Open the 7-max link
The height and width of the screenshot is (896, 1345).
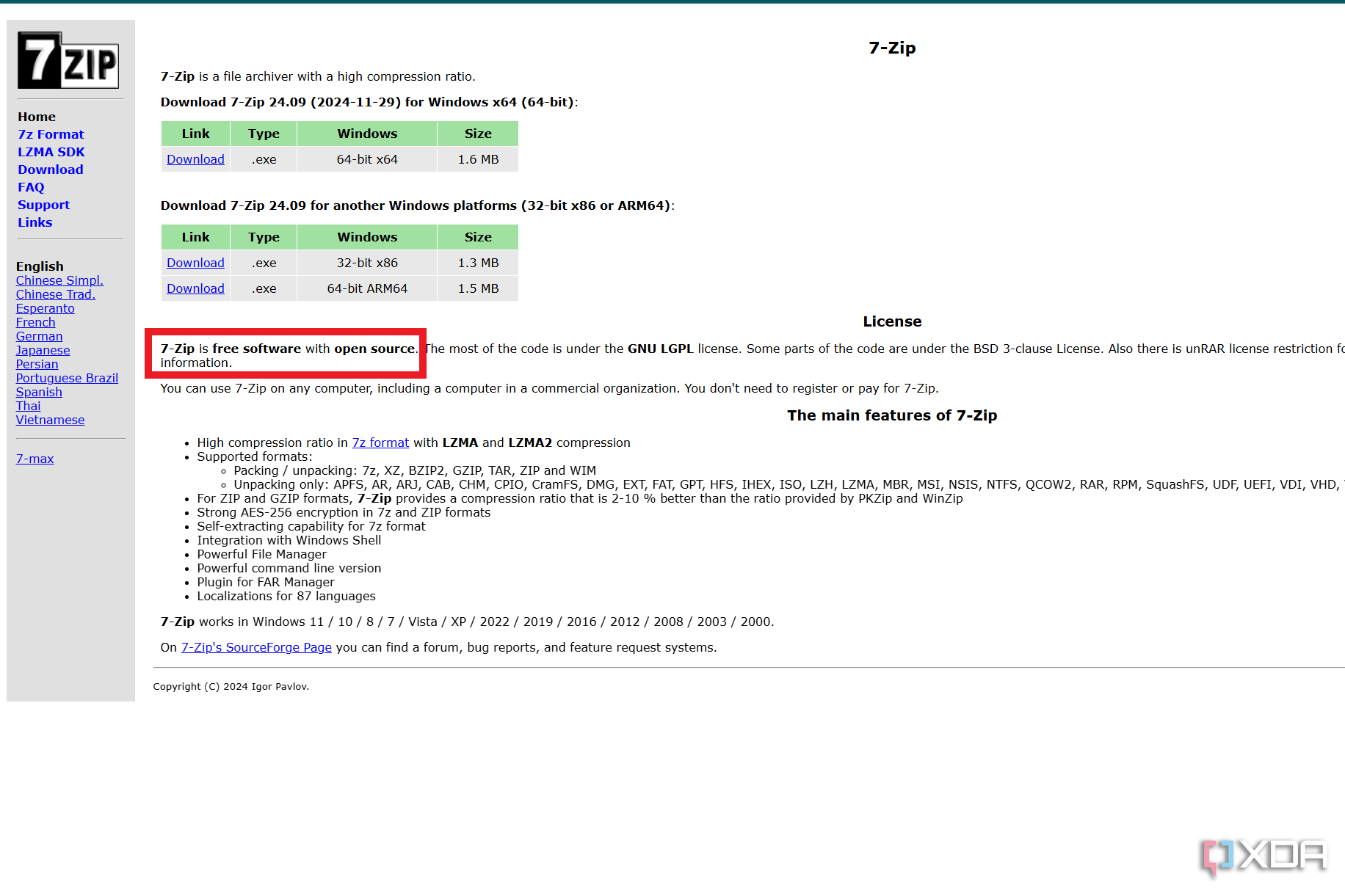pos(35,459)
